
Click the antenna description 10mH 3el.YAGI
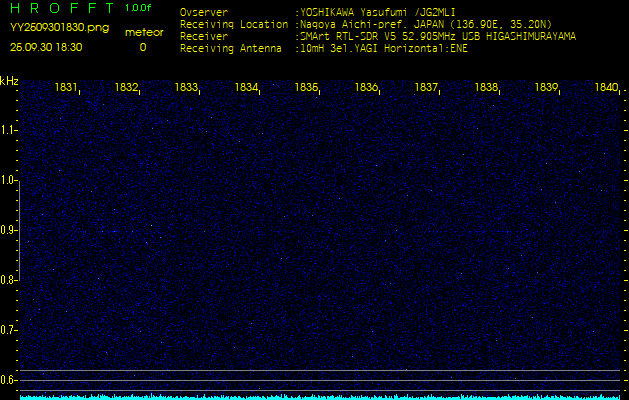[383, 49]
